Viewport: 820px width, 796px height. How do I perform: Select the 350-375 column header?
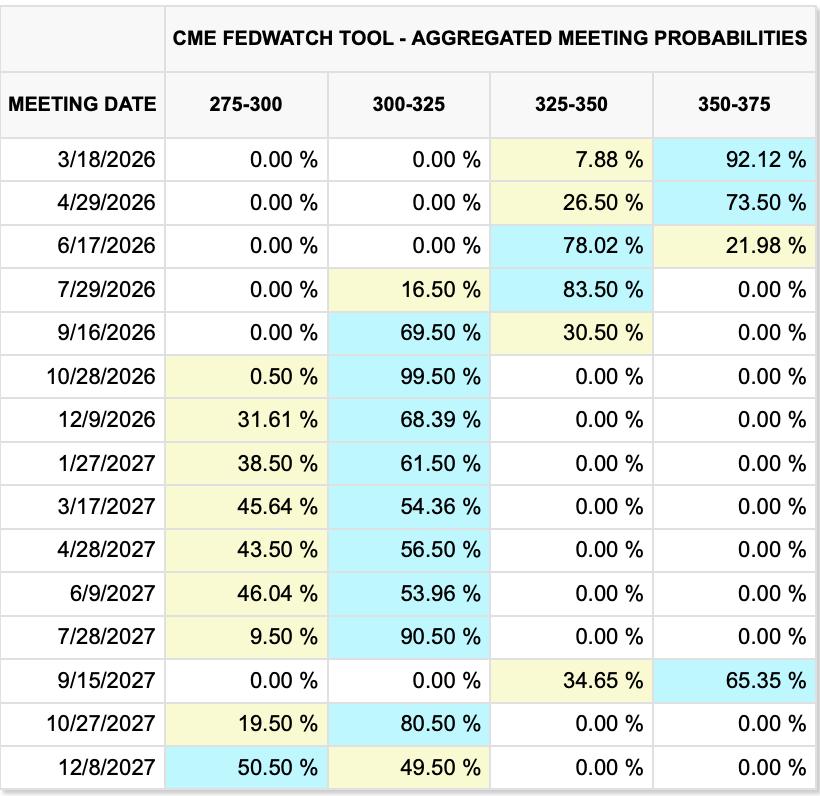[734, 104]
